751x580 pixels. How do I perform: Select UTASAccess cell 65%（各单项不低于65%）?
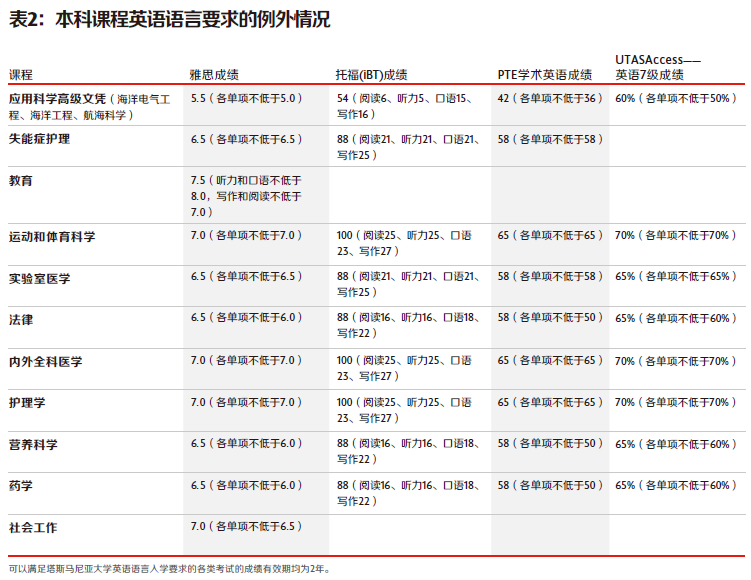coord(675,276)
